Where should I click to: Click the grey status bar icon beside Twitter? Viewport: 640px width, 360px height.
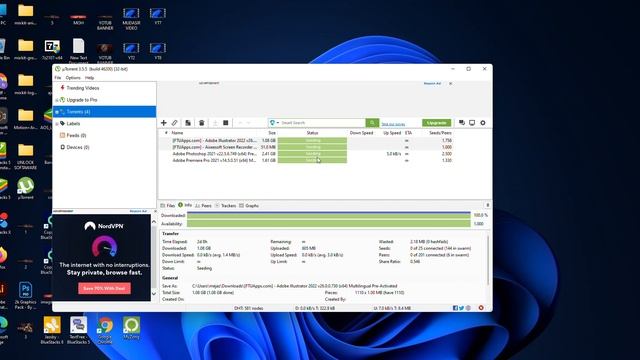pos(468,308)
